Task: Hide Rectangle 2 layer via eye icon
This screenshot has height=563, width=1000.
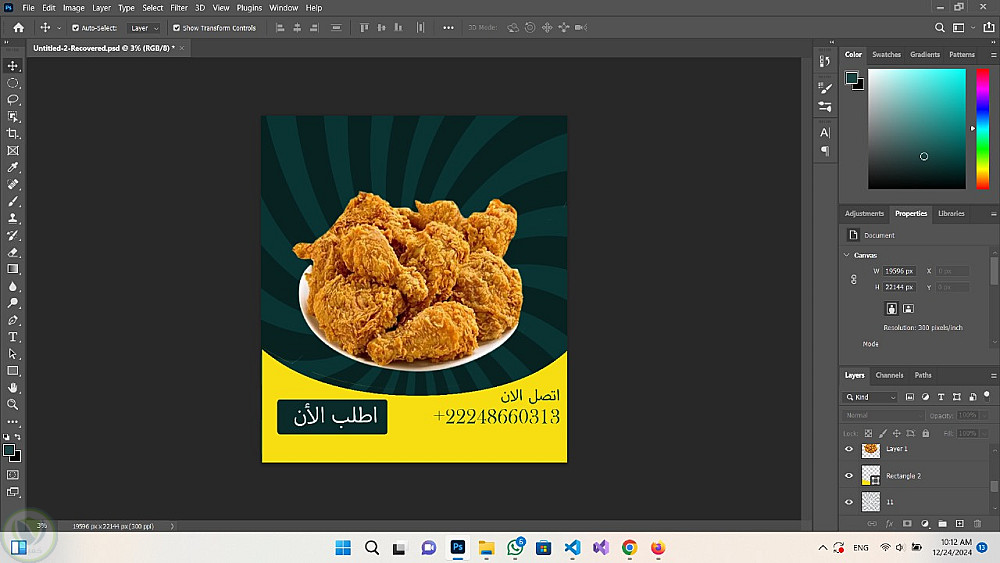Action: click(x=849, y=476)
